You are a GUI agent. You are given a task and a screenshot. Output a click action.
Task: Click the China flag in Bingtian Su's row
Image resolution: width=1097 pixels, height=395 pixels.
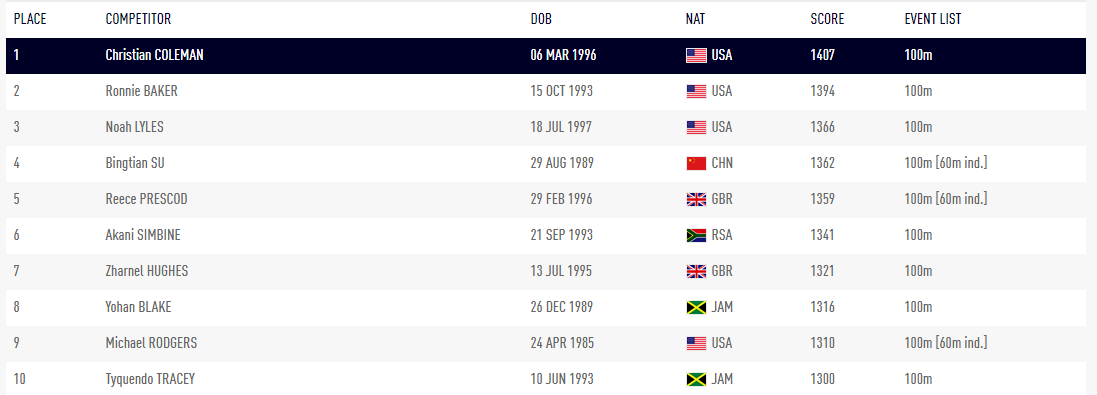point(696,164)
